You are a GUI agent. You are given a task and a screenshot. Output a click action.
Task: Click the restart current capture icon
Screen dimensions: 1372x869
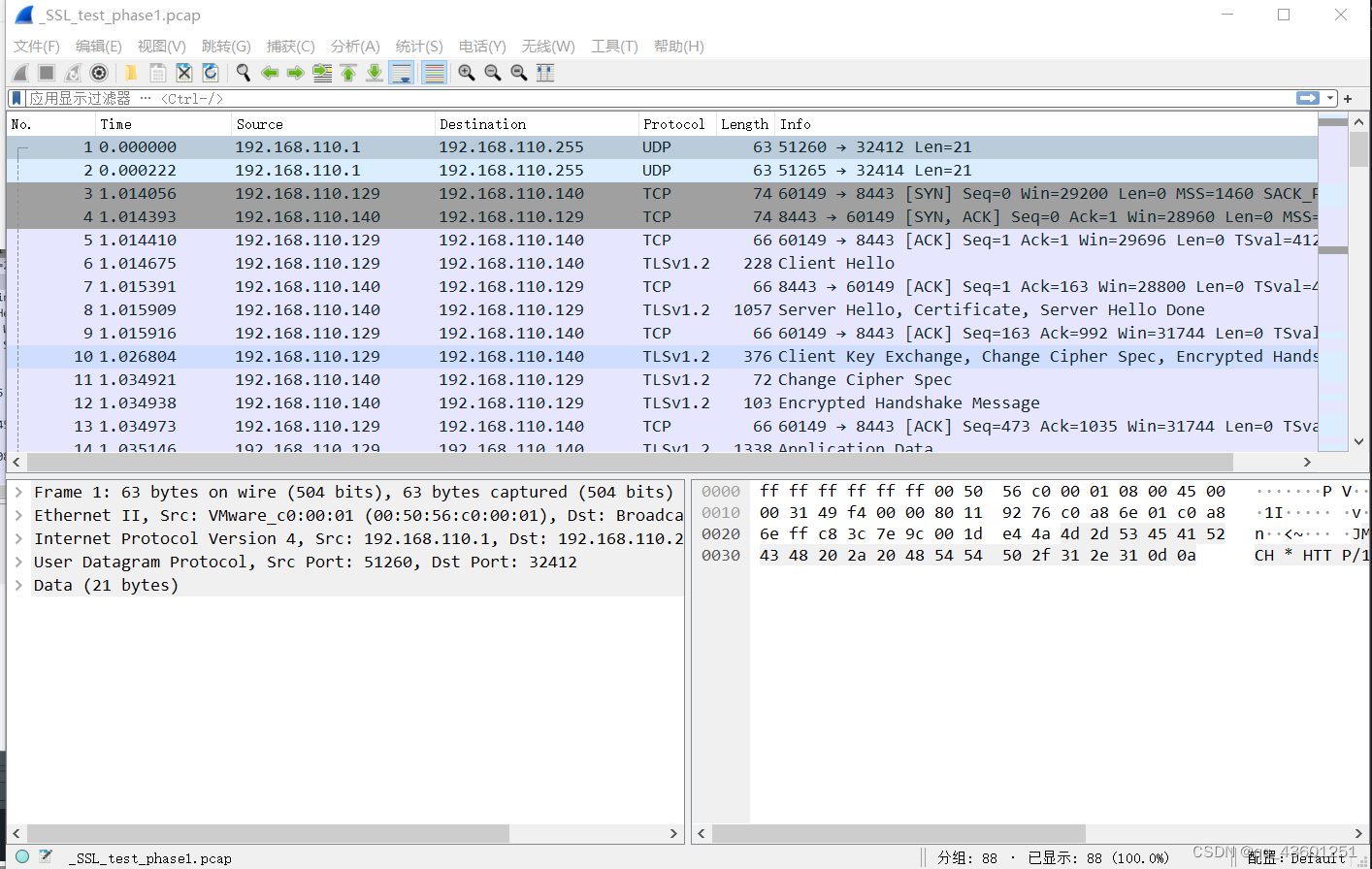pos(73,73)
